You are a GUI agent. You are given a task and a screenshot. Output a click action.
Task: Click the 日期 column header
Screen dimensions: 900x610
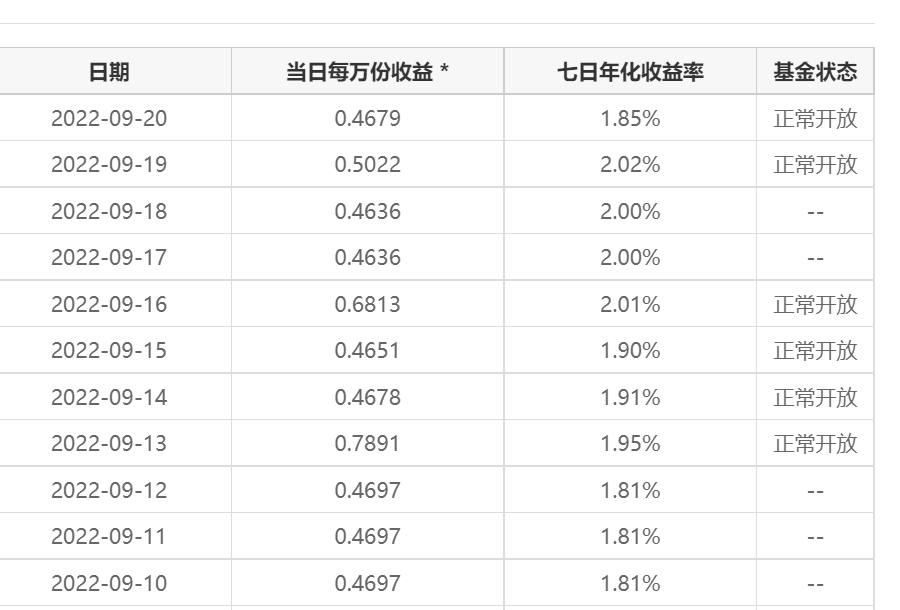coord(109,72)
